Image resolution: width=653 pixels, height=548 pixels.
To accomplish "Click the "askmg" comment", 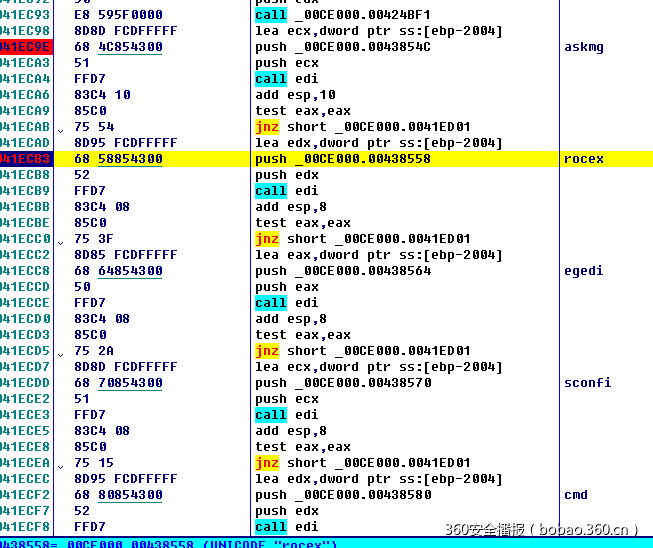I will click(x=584, y=47).
